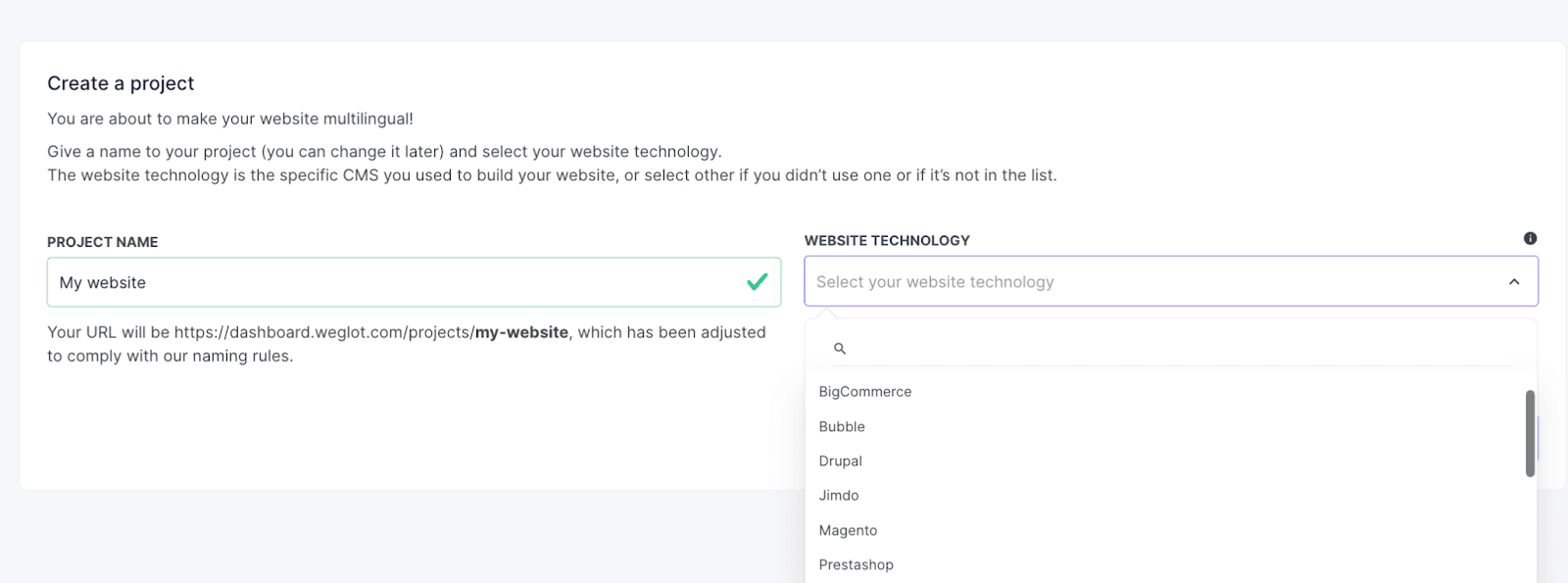Click the green checkmark in Project Name field
The image size is (1568, 583).
coord(757,282)
